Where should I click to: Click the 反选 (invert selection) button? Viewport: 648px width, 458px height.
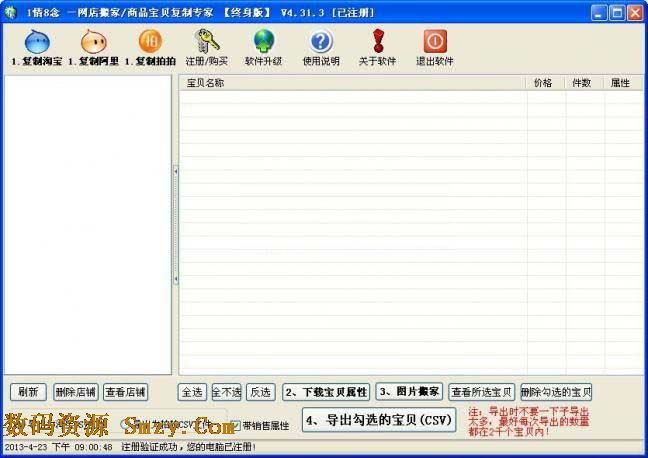point(261,392)
